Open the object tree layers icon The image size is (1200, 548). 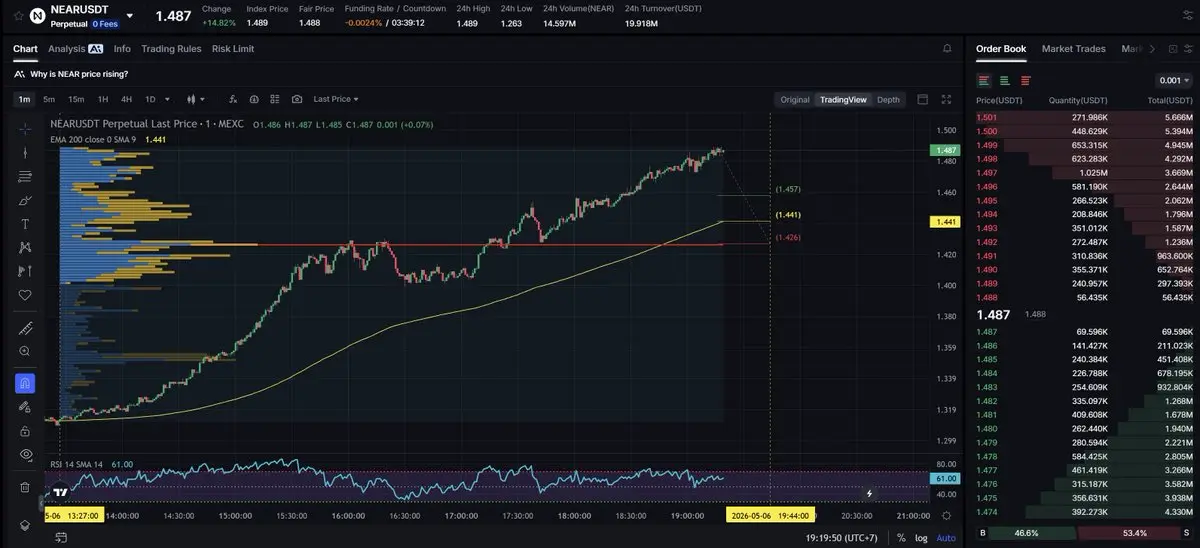coord(25,524)
